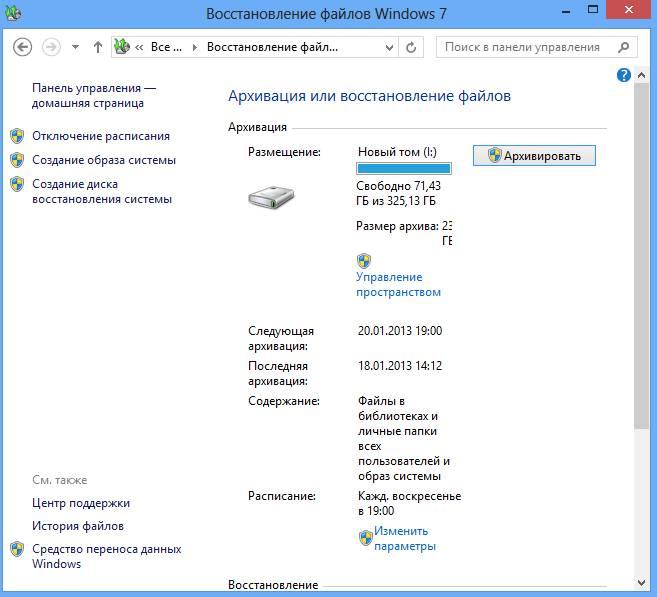Open 'Управление пространством' link

point(398,284)
